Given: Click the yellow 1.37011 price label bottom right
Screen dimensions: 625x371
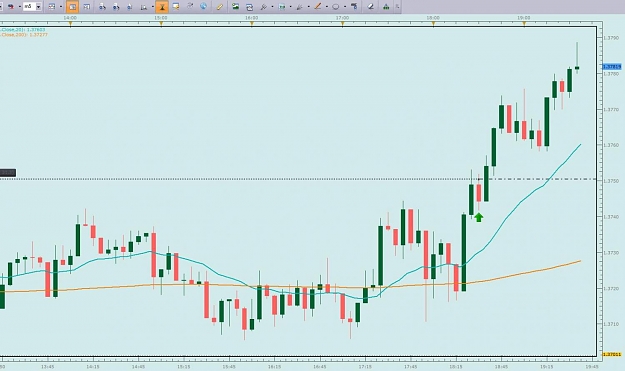Looking at the screenshot, I should point(612,354).
